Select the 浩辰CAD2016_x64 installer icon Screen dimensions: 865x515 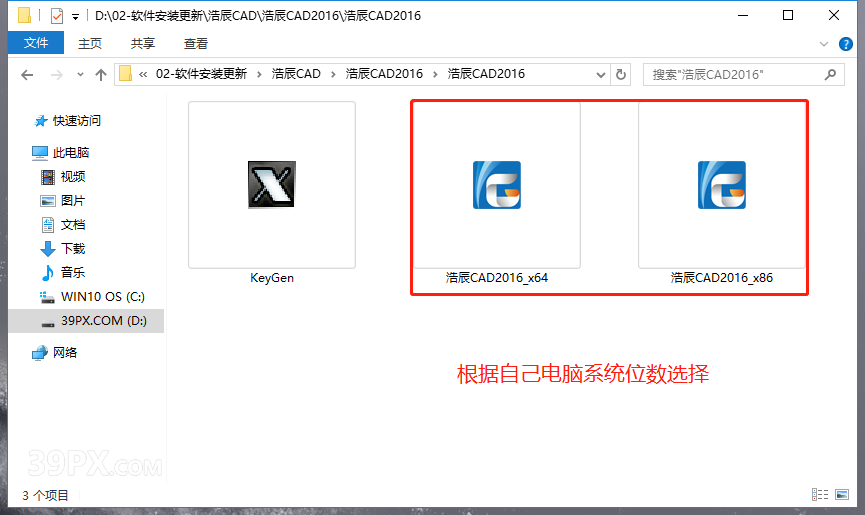[x=496, y=185]
